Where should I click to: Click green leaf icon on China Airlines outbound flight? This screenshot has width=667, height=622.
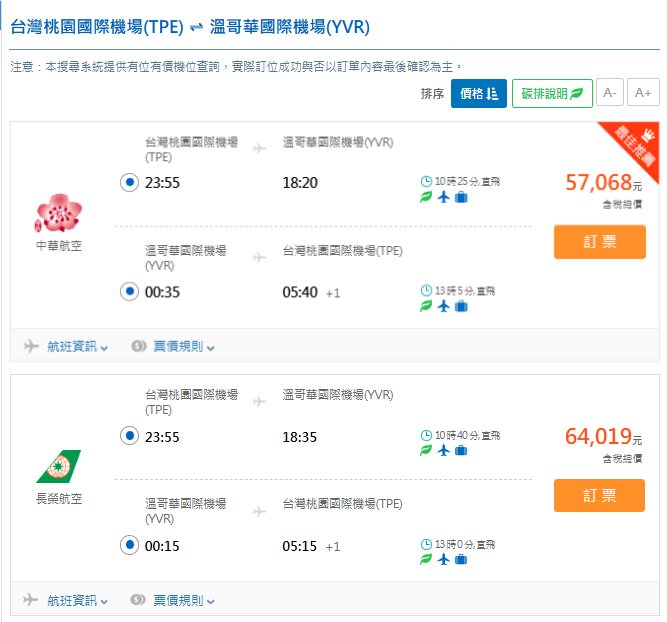pos(426,198)
